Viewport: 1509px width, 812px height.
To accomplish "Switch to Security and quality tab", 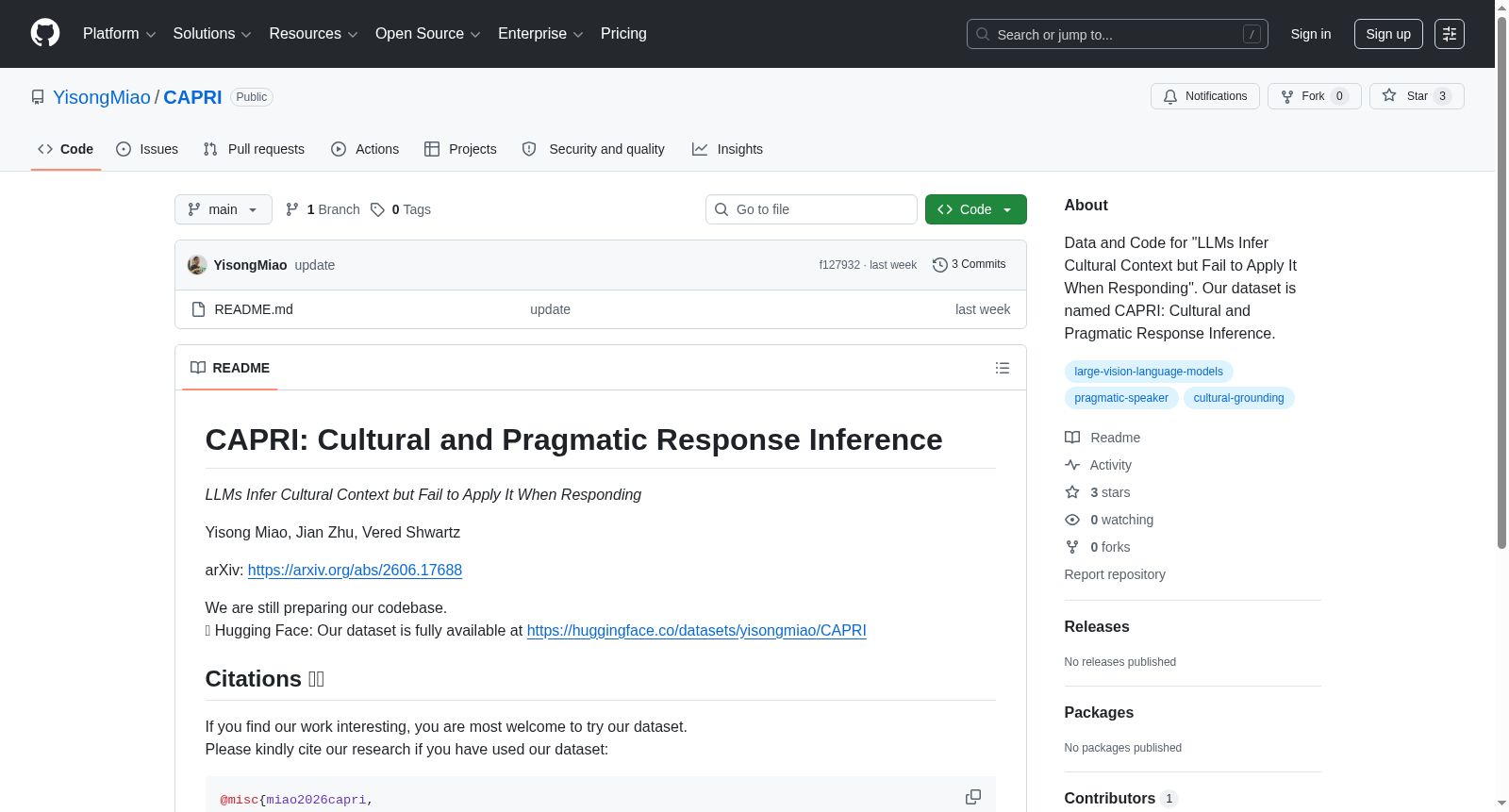I will click(593, 149).
